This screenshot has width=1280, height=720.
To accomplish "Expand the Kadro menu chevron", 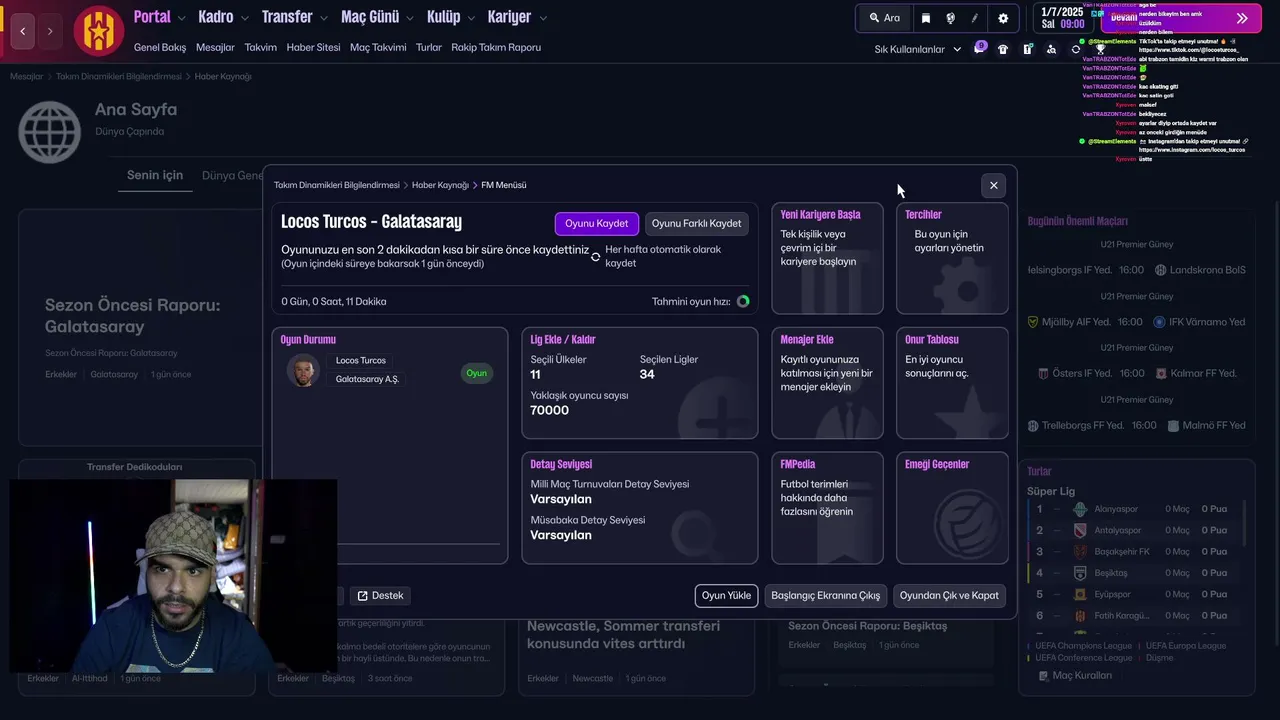I will pos(244,18).
